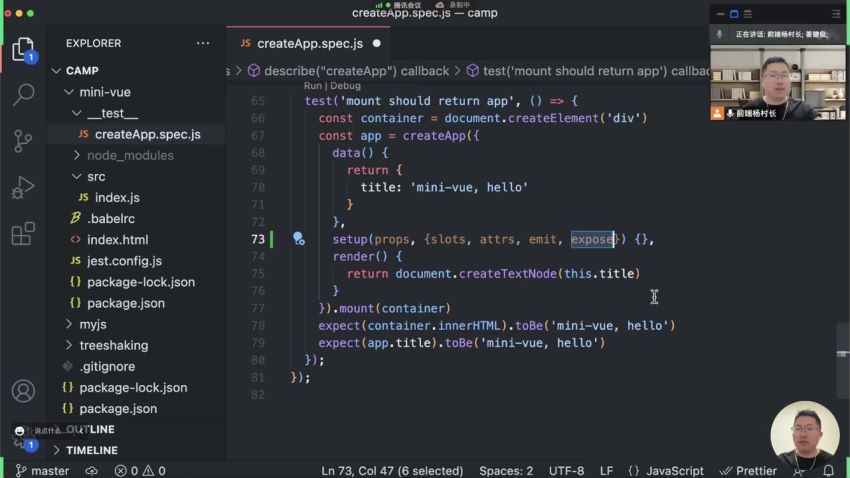Click the master branch status item
Image resolution: width=850 pixels, height=478 pixels.
[43, 470]
